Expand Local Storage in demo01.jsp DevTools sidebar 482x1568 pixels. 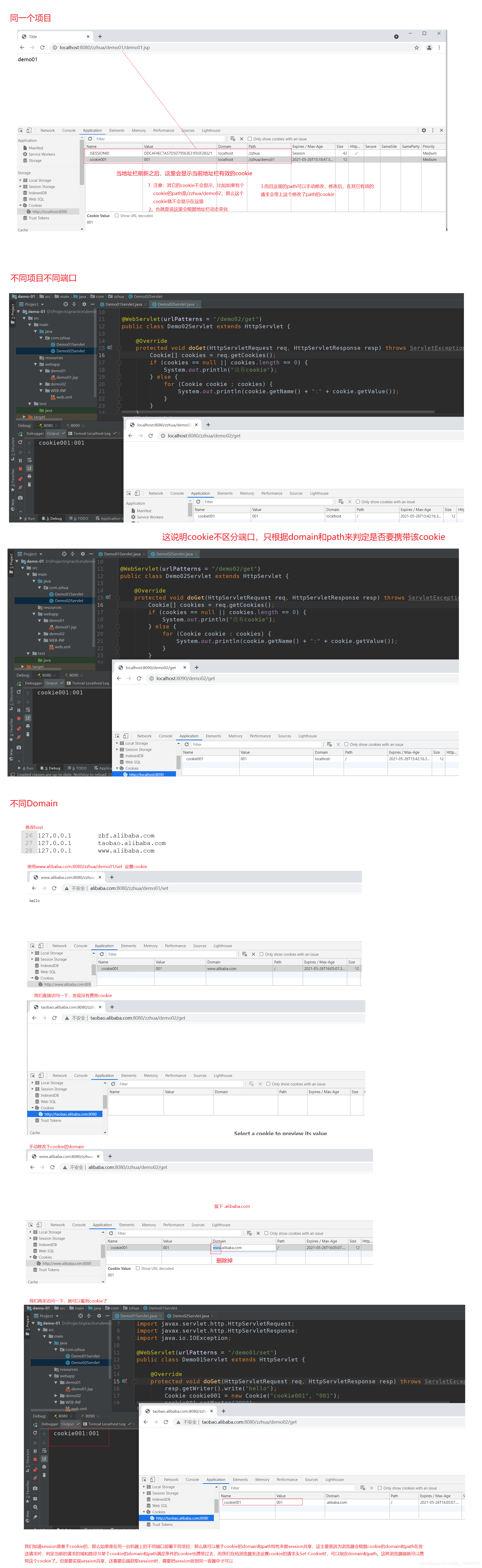20,180
